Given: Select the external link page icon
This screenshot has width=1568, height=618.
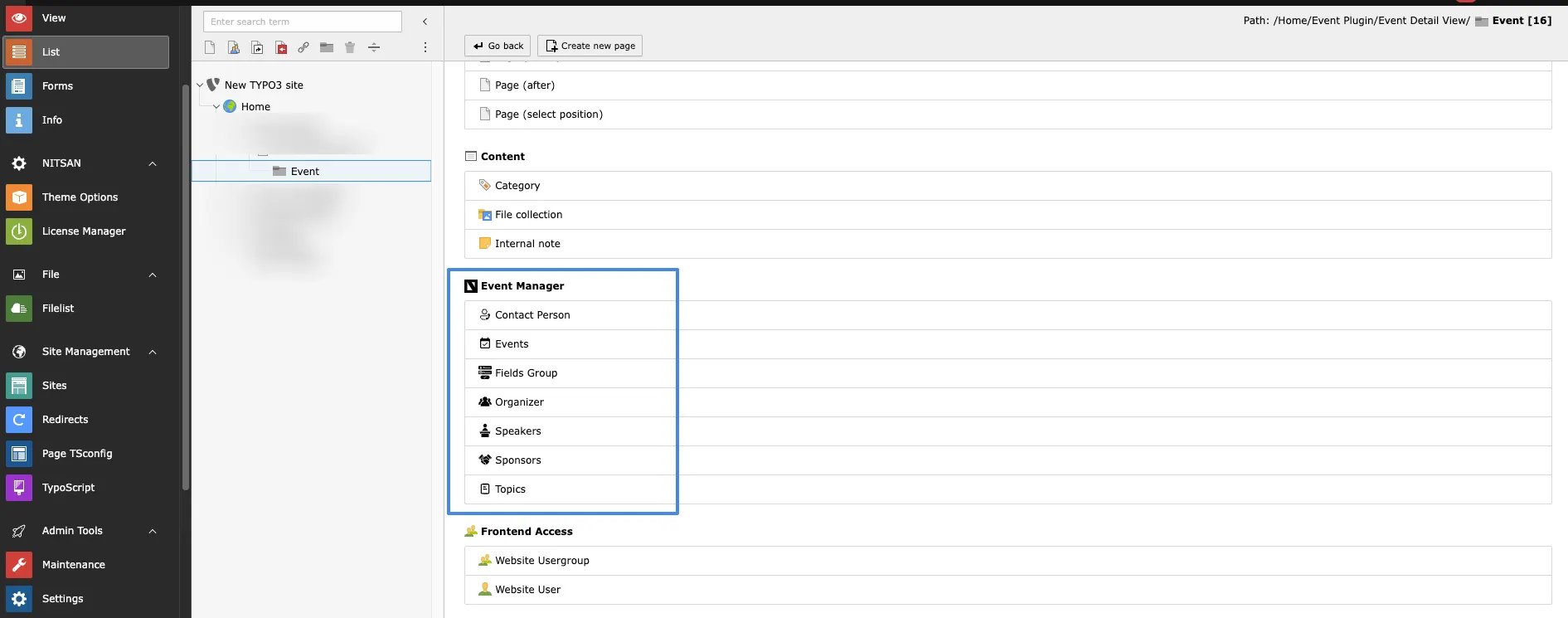Looking at the screenshot, I should (x=303, y=47).
